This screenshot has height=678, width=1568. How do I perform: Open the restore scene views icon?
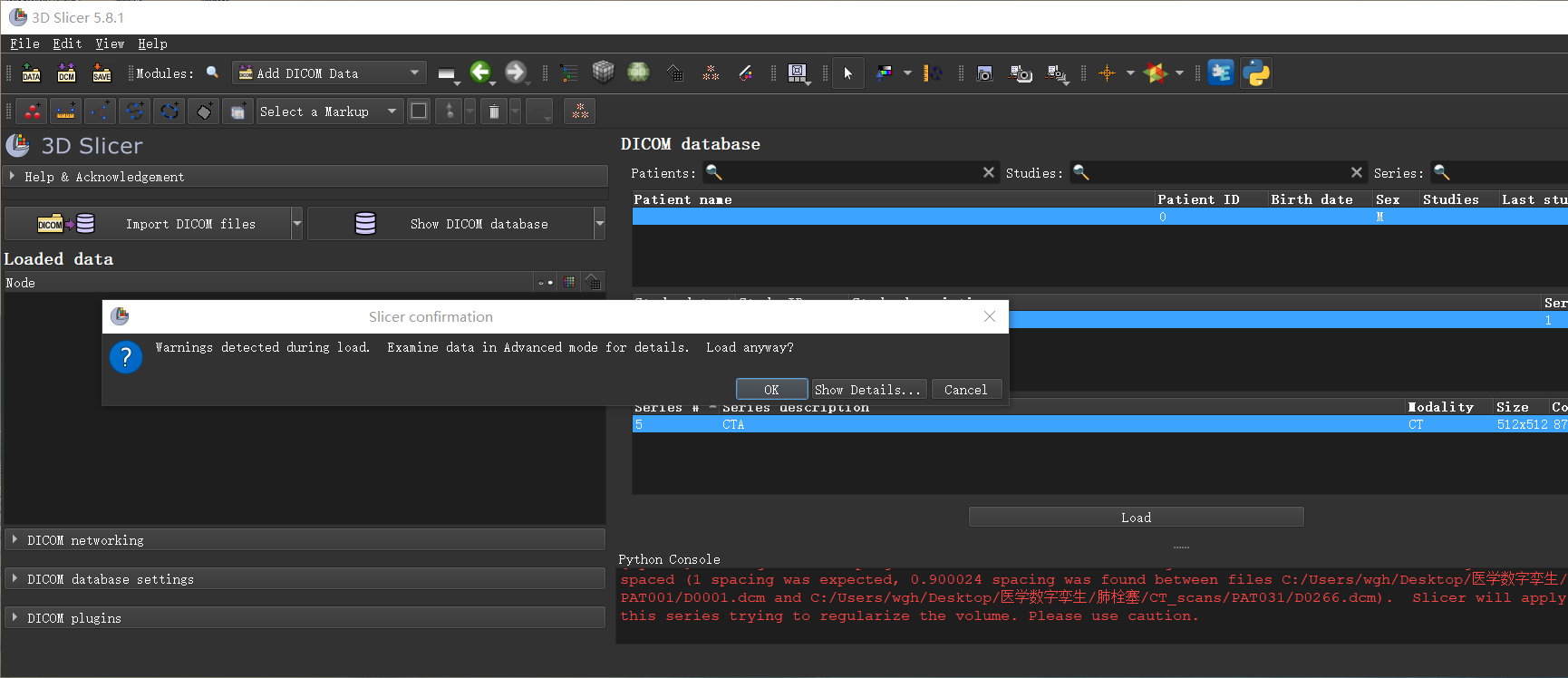1057,73
